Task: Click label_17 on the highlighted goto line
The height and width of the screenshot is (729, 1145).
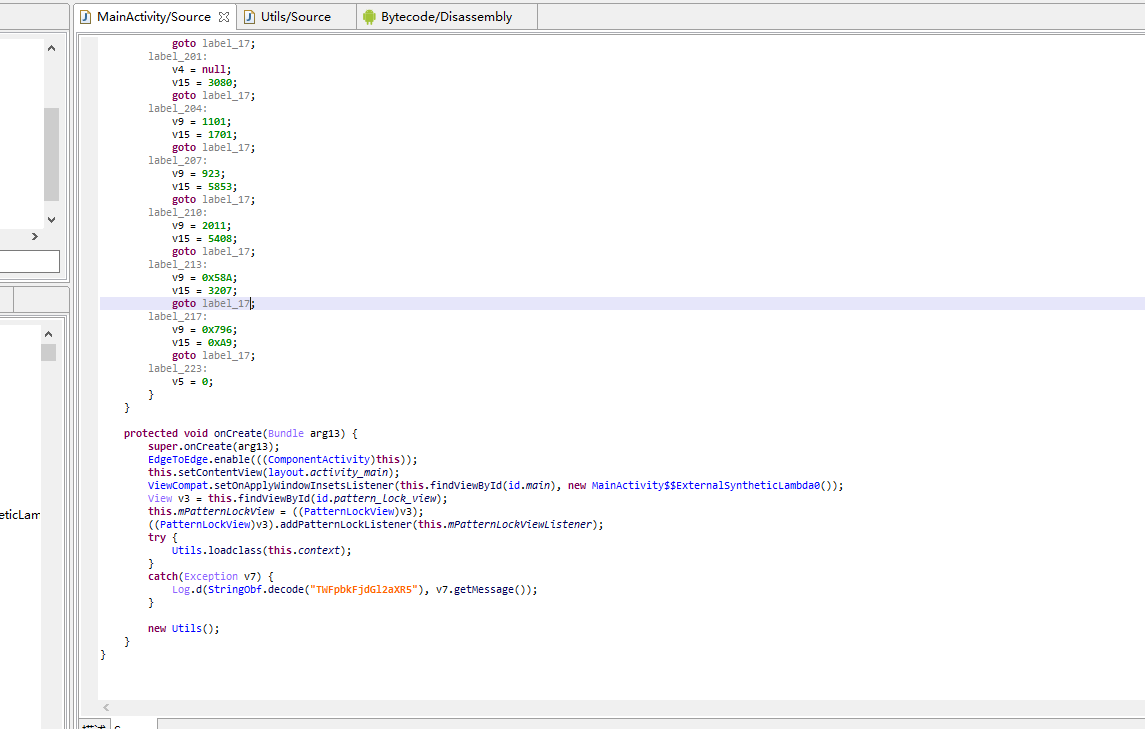Action: point(226,303)
